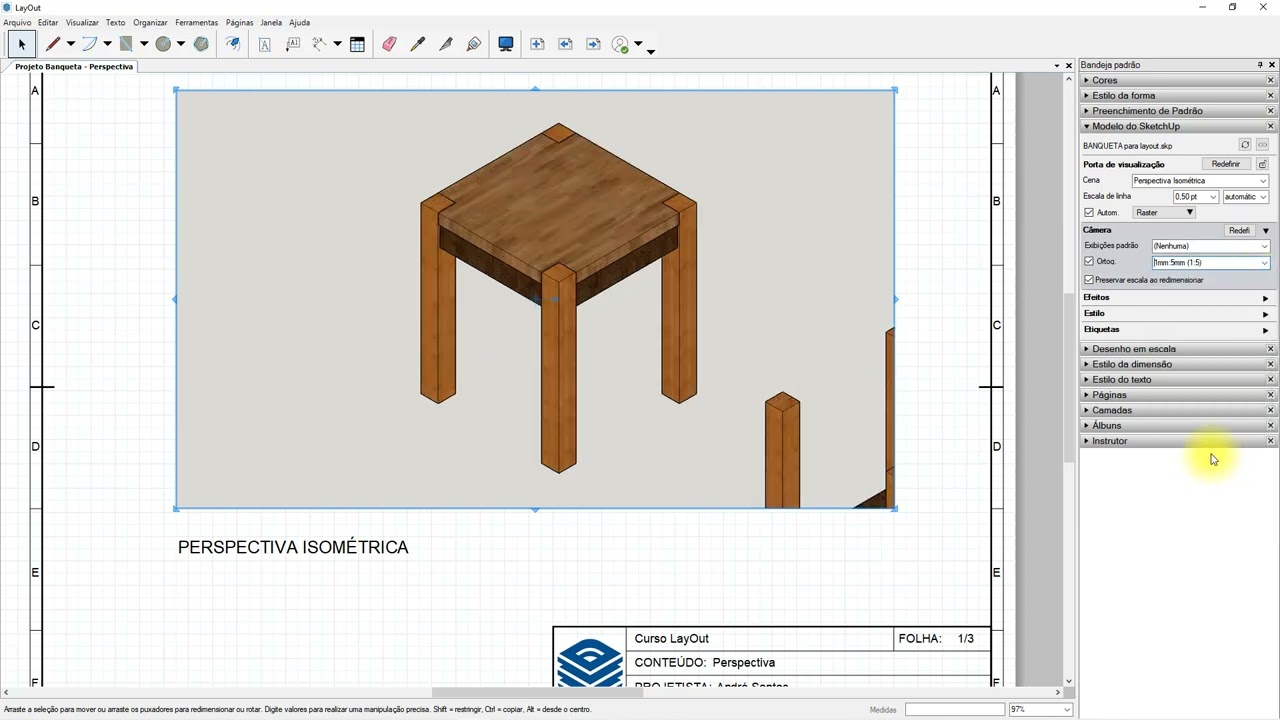Expand the Camadas panel

click(x=1112, y=410)
